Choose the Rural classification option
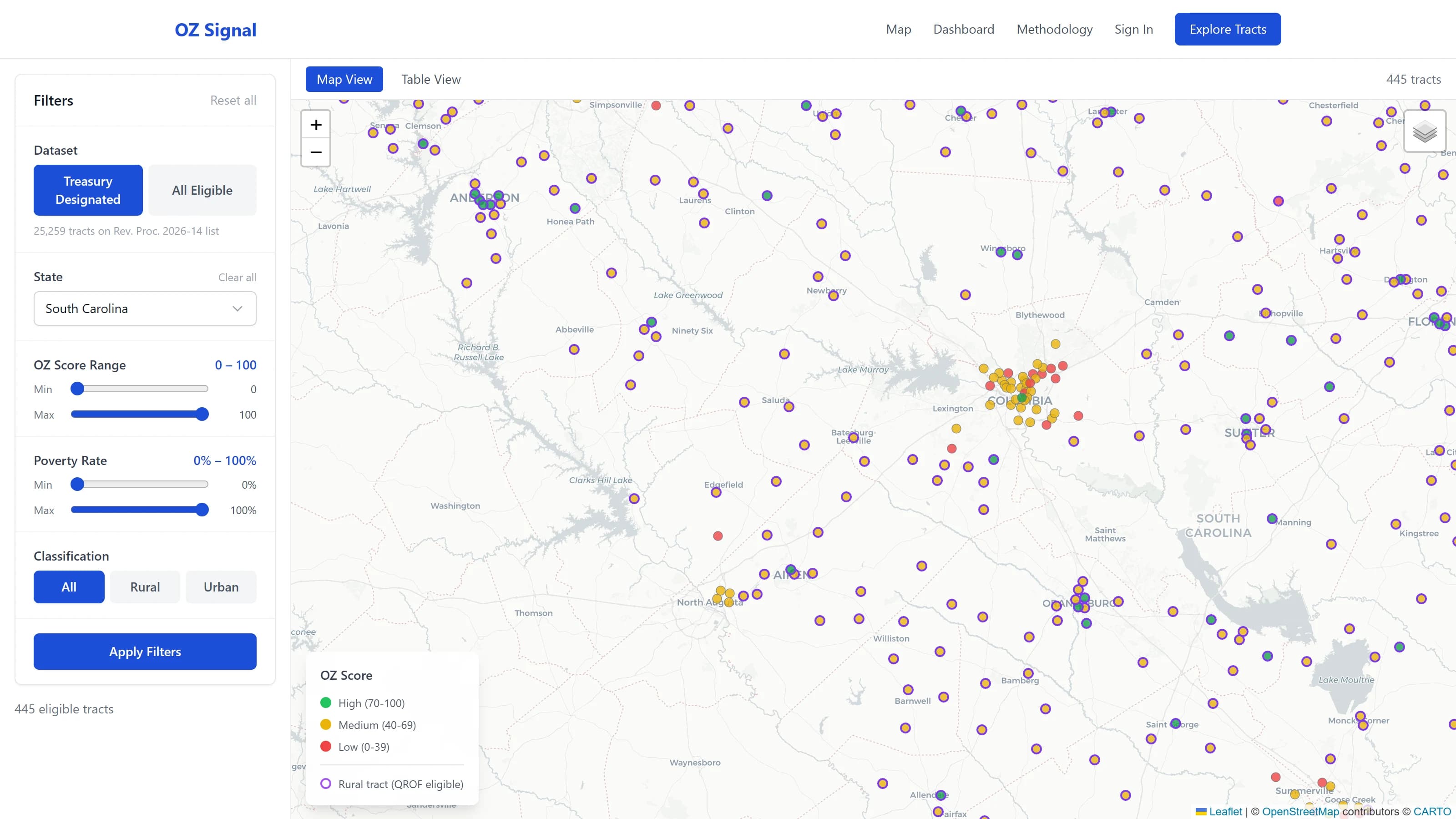 pyautogui.click(x=145, y=586)
